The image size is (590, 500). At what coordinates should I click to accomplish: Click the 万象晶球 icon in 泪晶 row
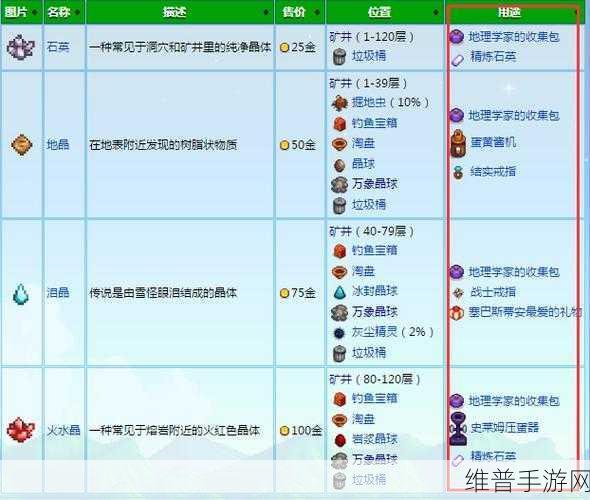[339, 312]
